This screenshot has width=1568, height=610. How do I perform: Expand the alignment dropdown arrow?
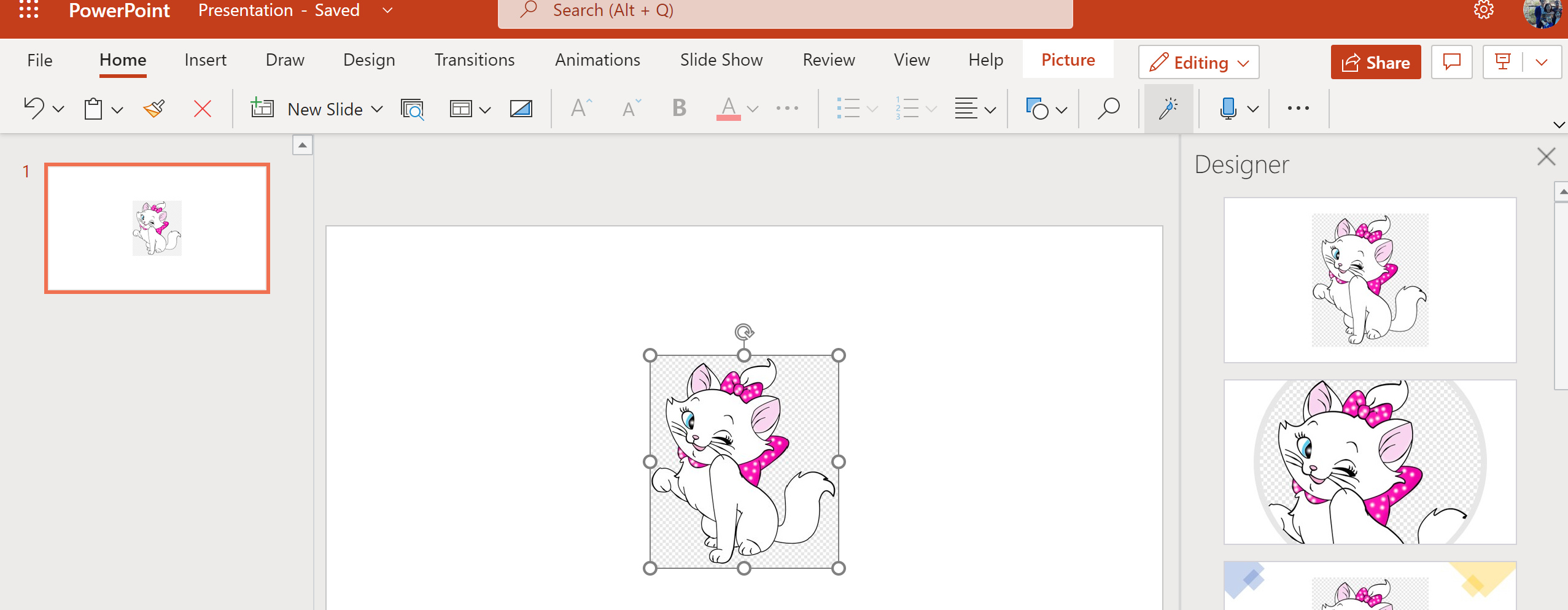990,110
